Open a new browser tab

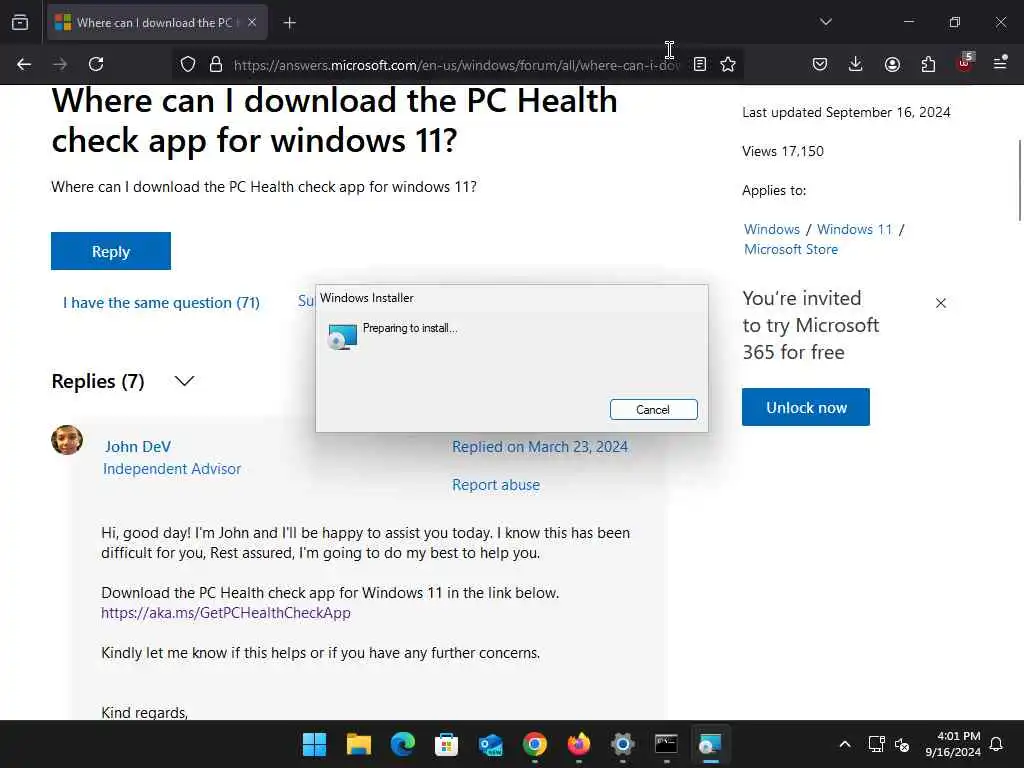(289, 23)
